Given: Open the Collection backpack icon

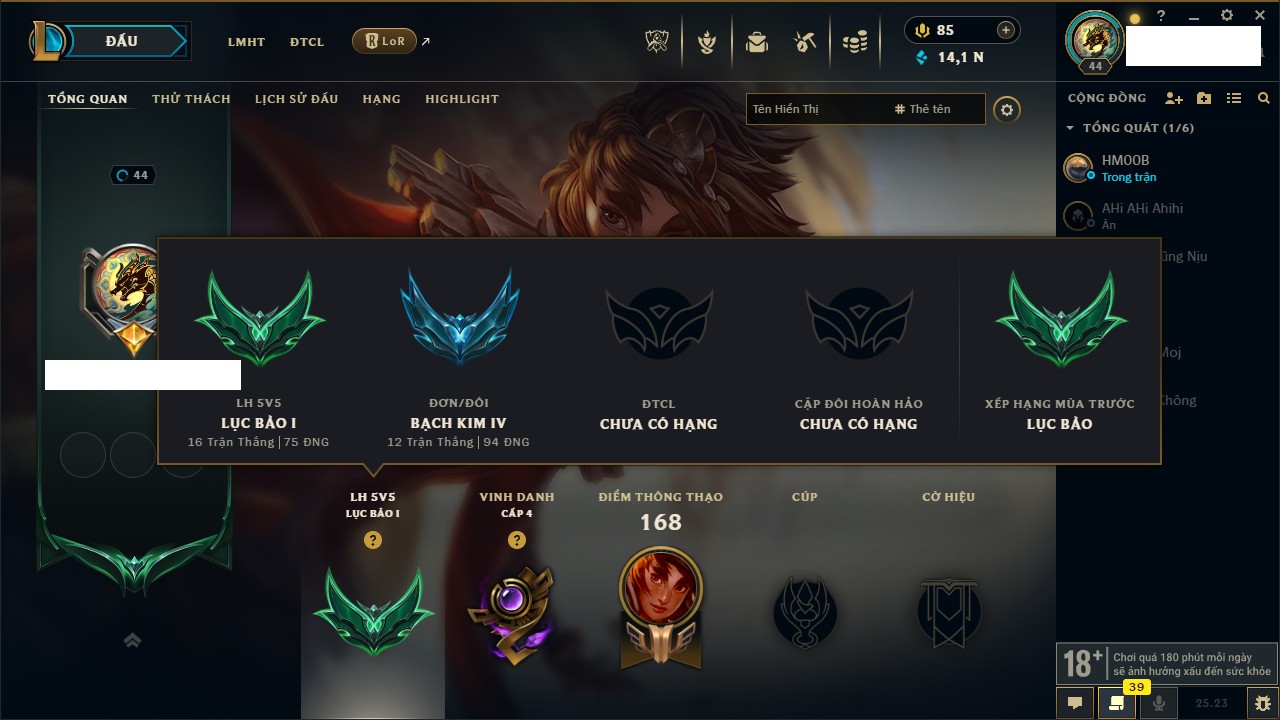Looking at the screenshot, I should coord(757,42).
